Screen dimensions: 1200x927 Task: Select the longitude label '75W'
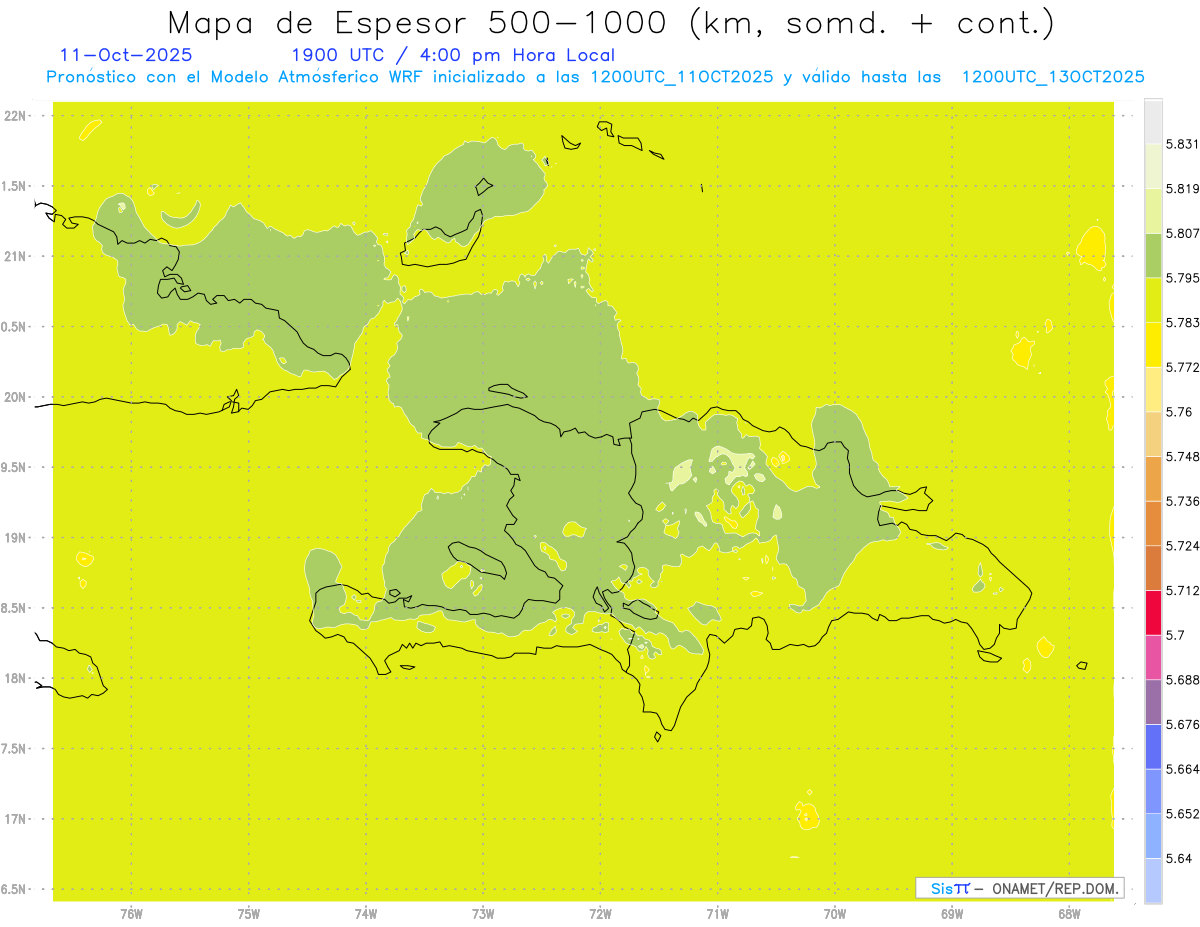[249, 914]
